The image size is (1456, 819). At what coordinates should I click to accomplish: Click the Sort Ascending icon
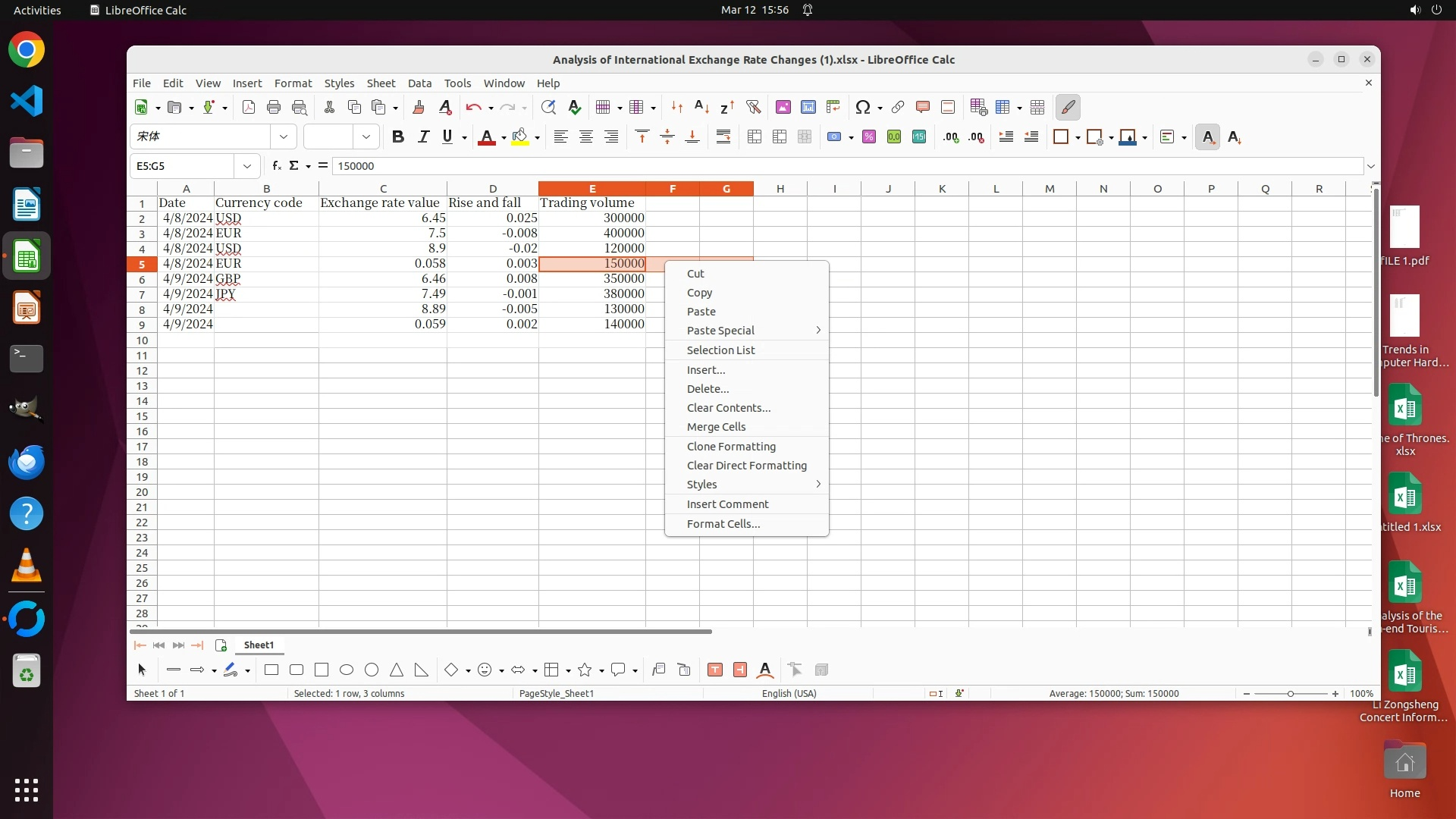click(702, 107)
